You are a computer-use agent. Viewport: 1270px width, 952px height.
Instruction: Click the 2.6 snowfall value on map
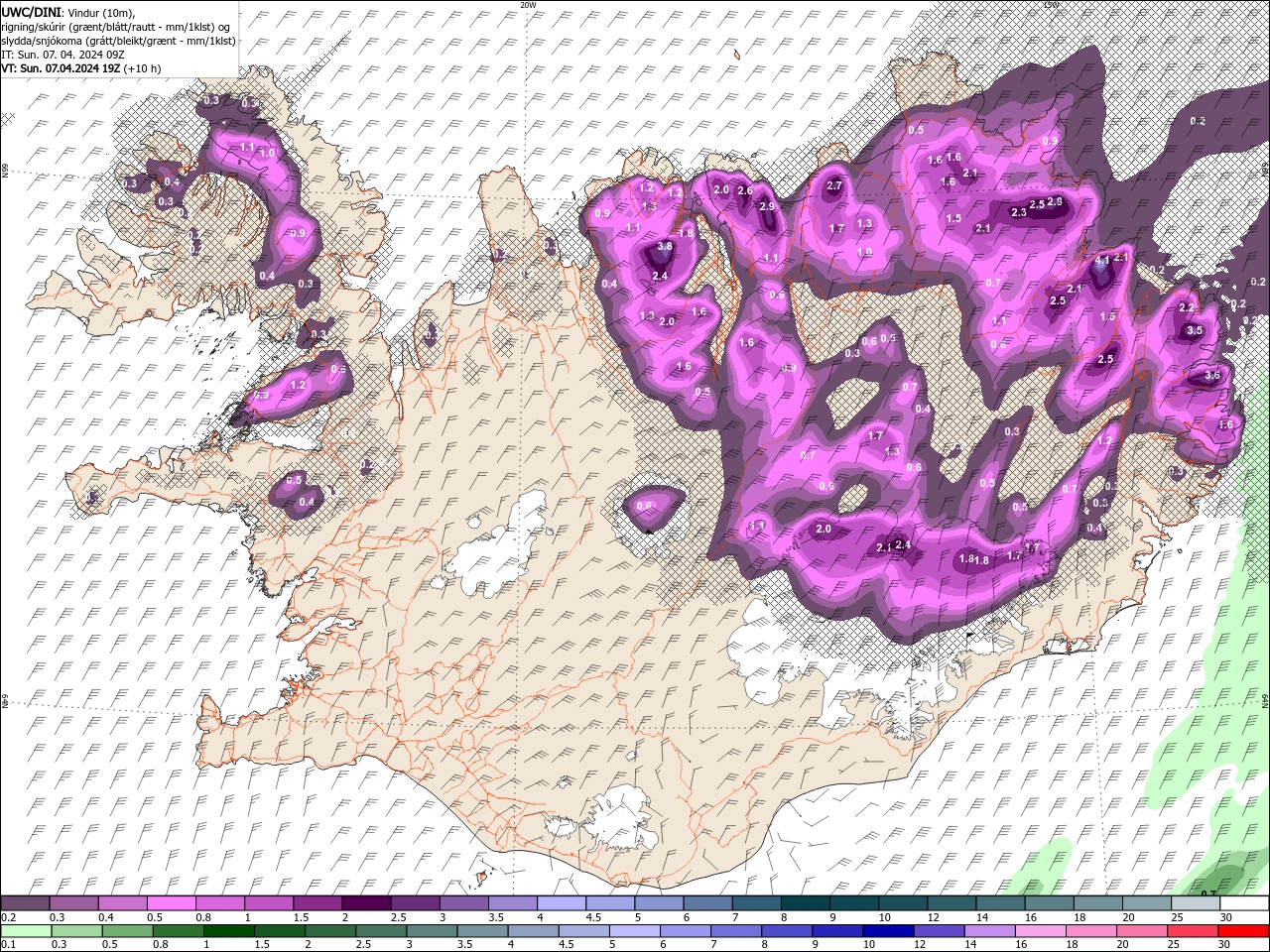pos(745,190)
